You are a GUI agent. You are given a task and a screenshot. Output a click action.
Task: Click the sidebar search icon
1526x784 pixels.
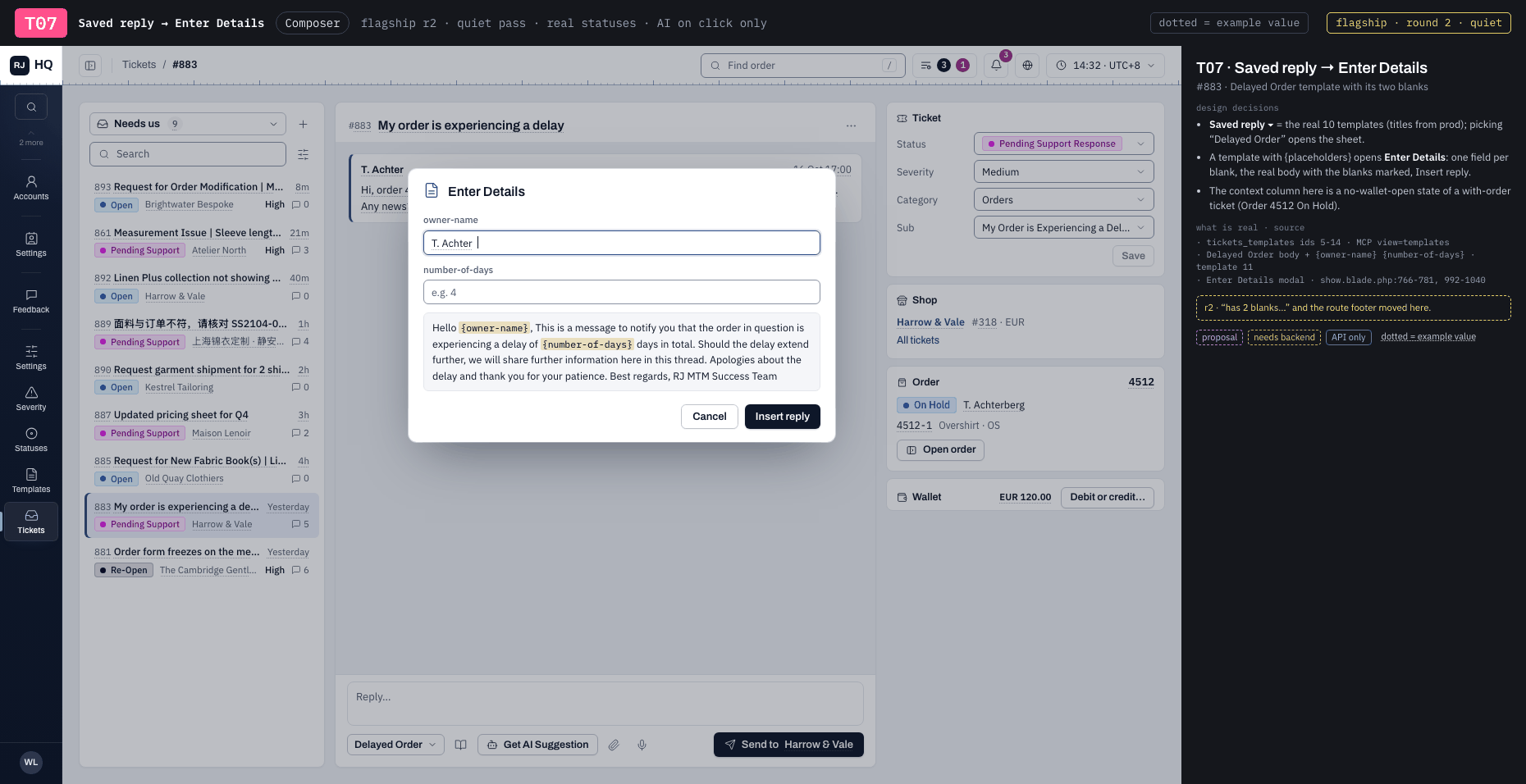click(31, 107)
